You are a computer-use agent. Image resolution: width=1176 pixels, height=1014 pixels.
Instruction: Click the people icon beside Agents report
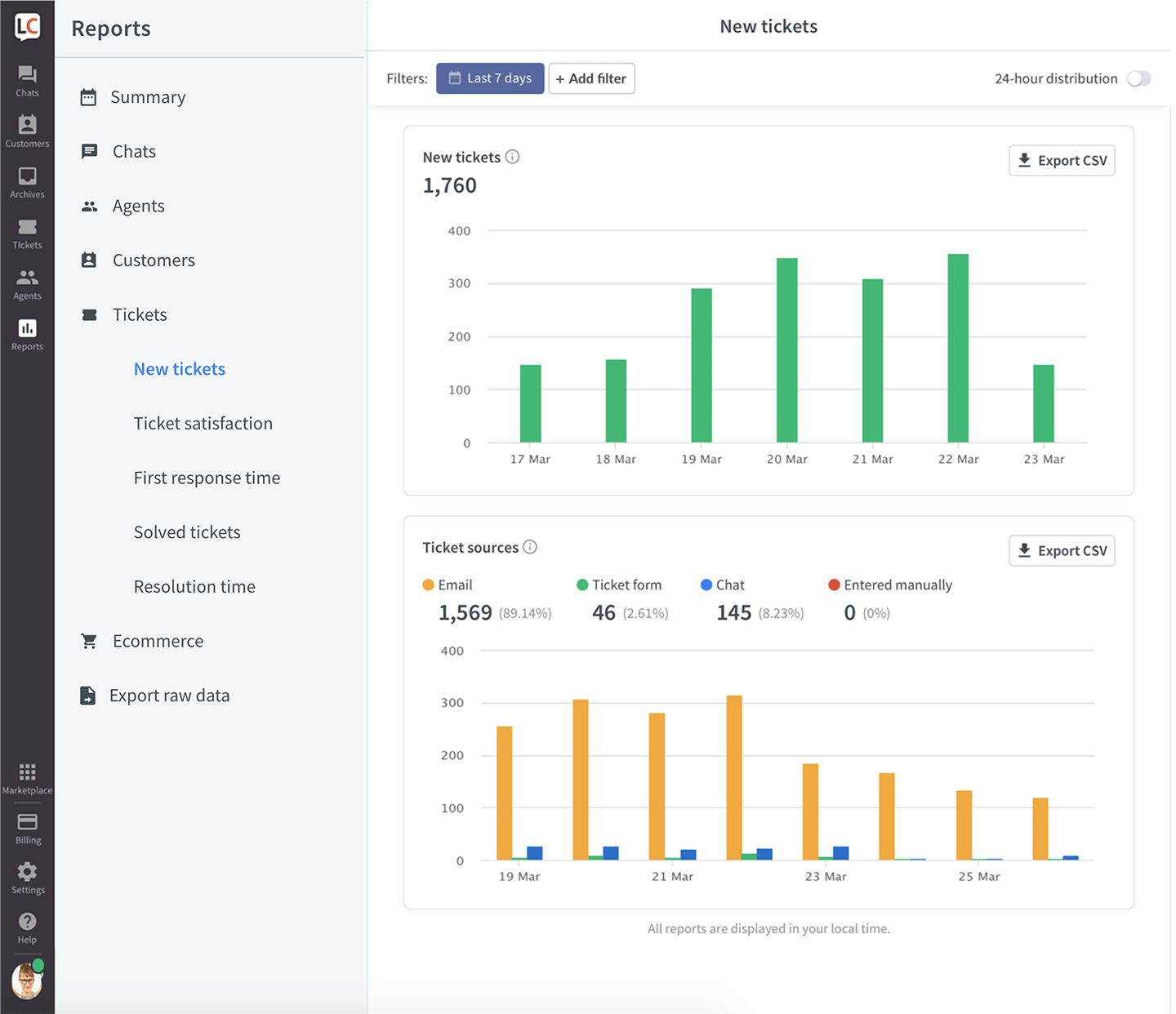point(90,206)
